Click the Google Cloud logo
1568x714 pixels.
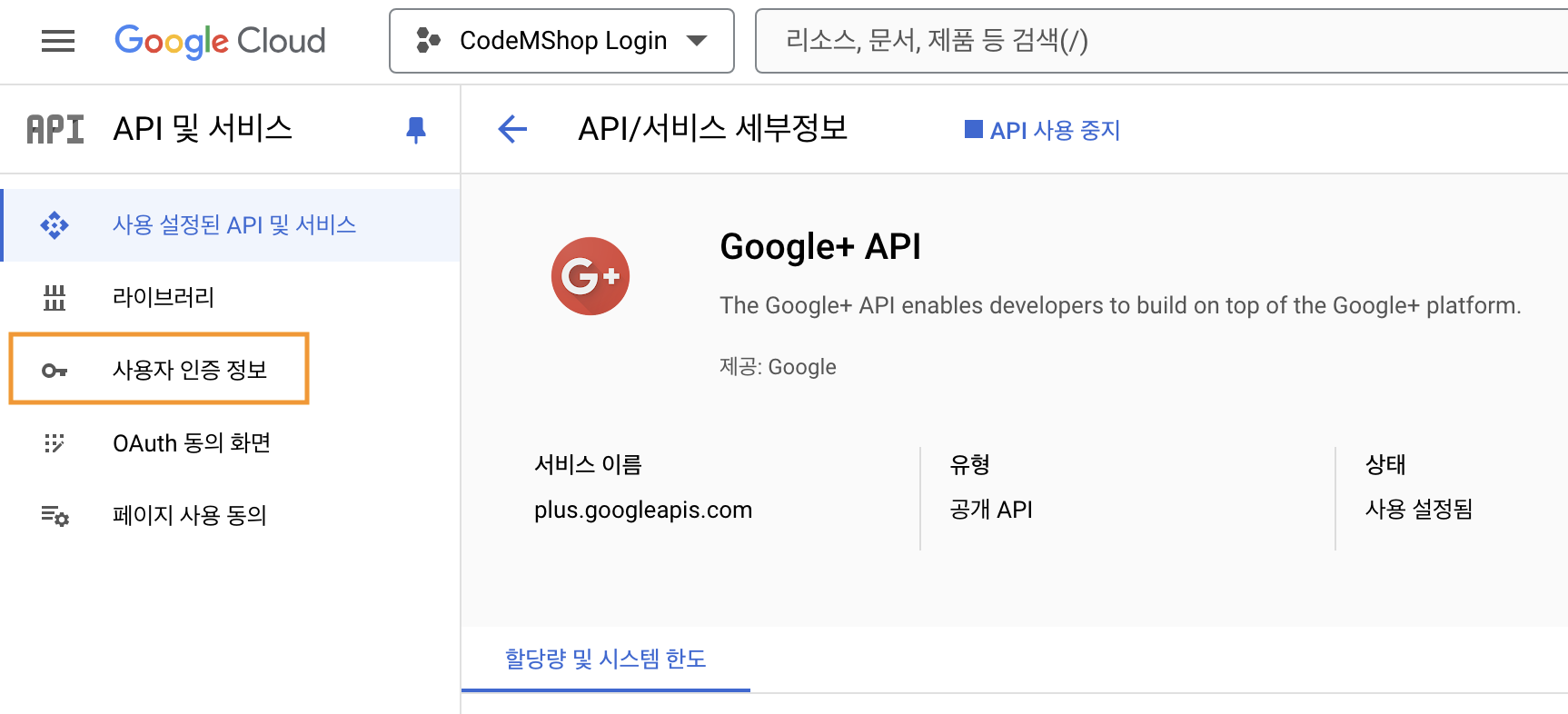[220, 41]
